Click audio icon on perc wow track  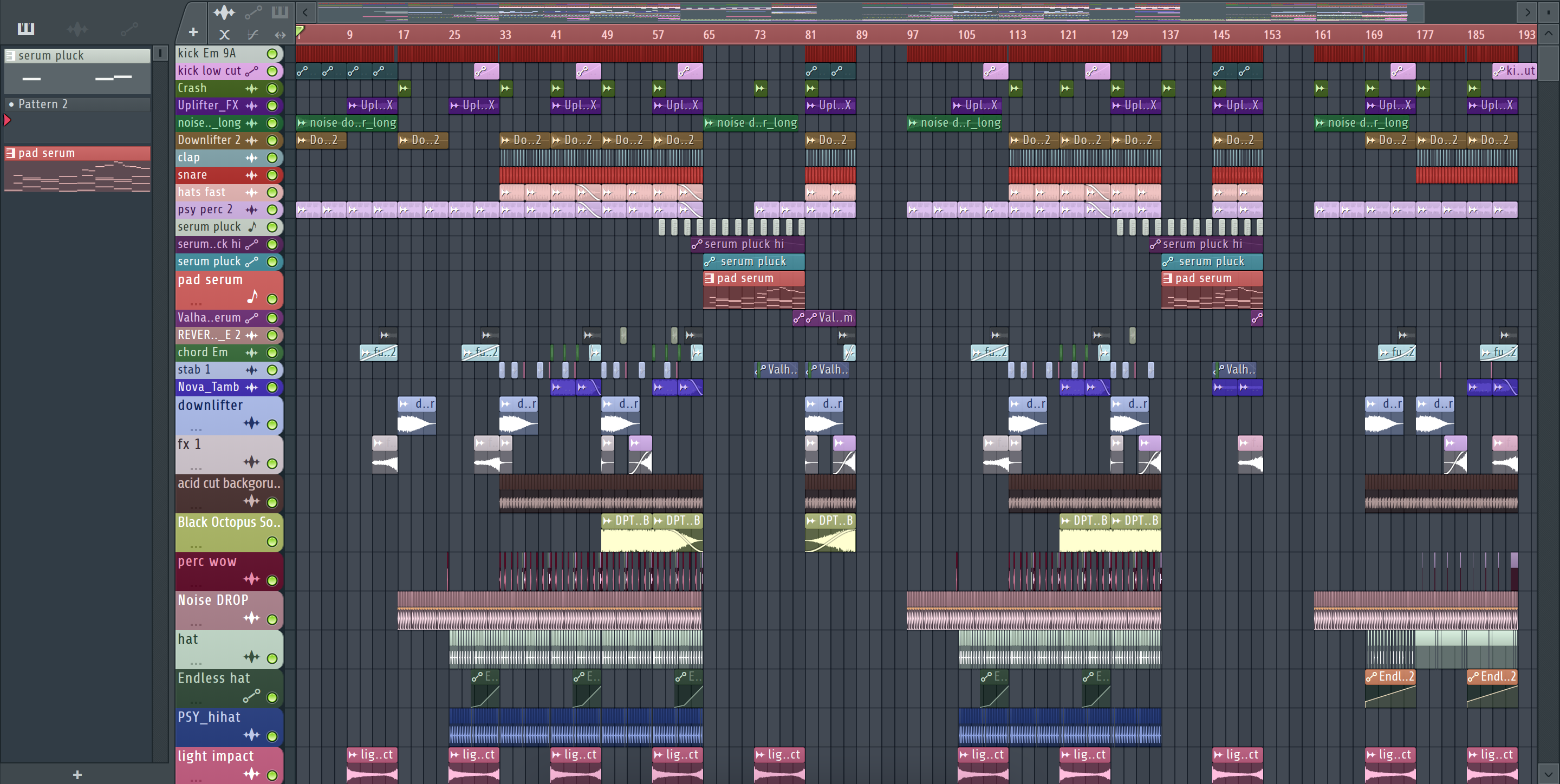[251, 579]
